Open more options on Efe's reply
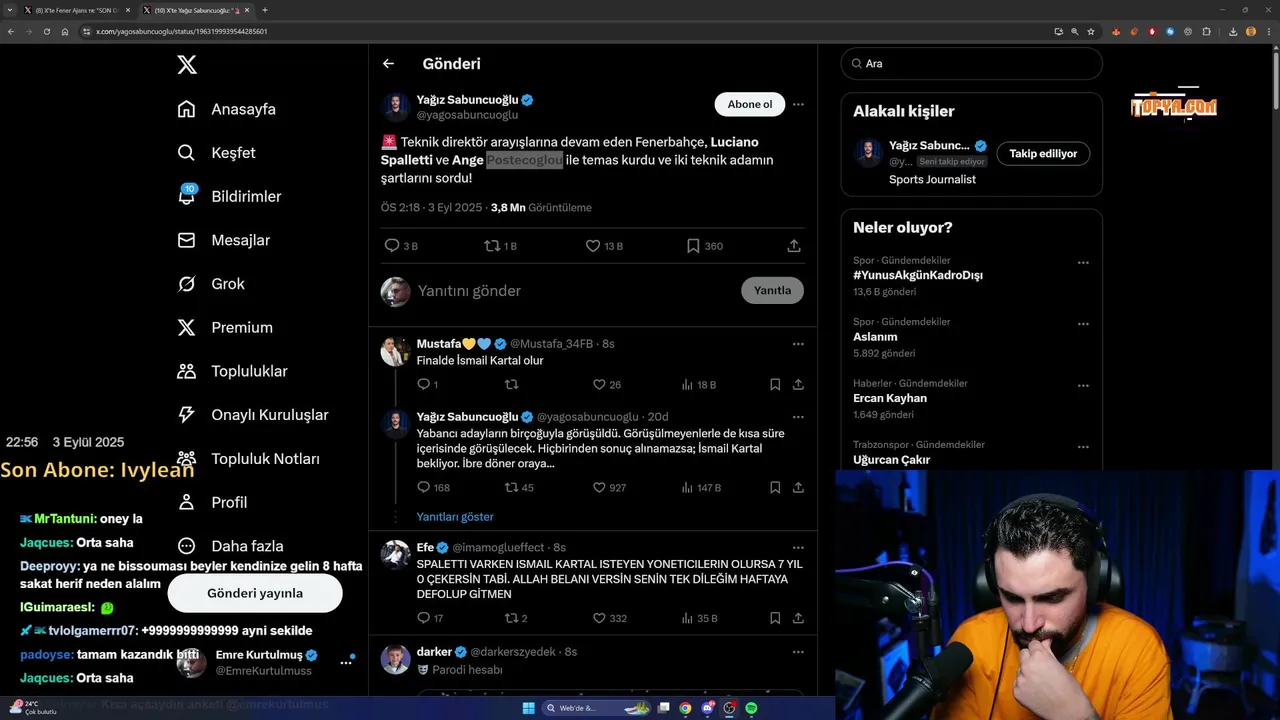The height and width of the screenshot is (720, 1280). click(798, 548)
